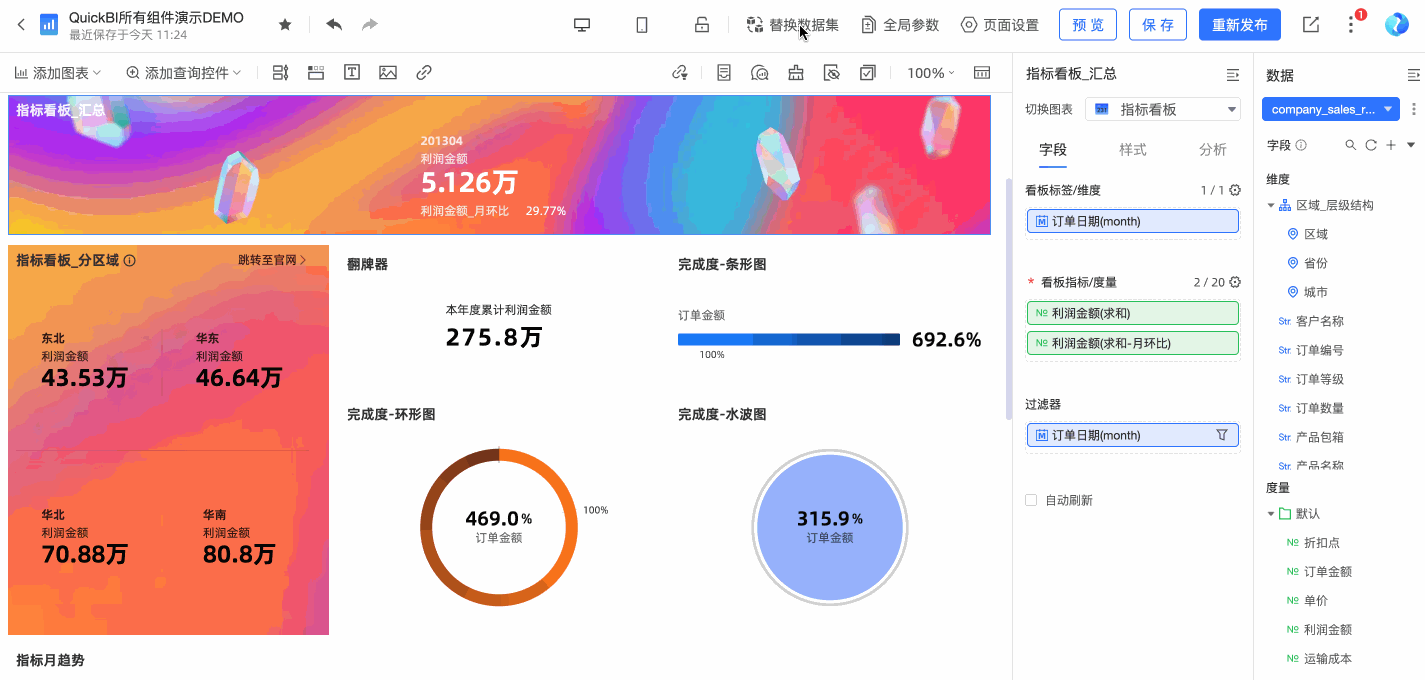Collapse the 数据 panel
This screenshot has height=680, width=1425.
pyautogui.click(x=1413, y=75)
